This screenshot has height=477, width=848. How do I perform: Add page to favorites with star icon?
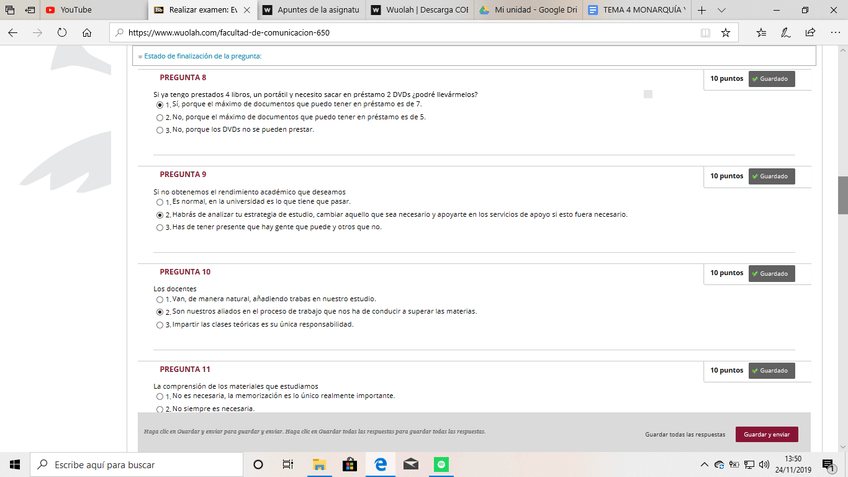pos(726,32)
